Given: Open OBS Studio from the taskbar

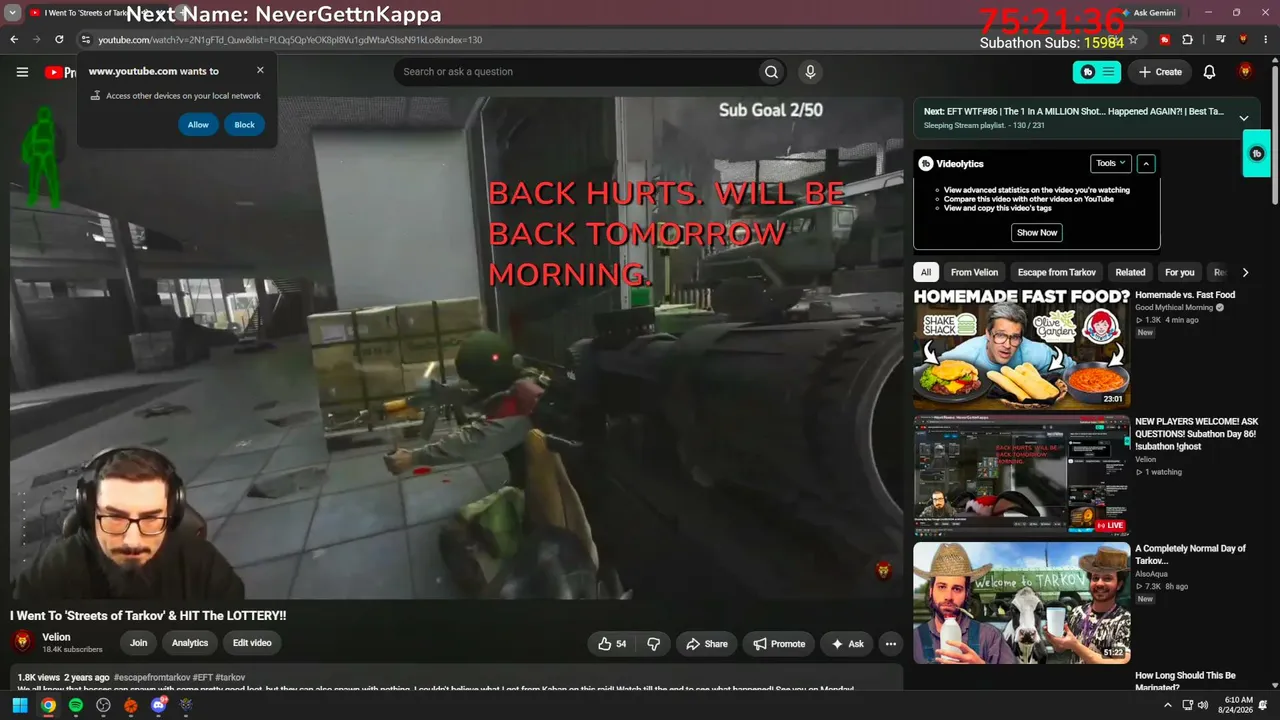Looking at the screenshot, I should point(103,705).
